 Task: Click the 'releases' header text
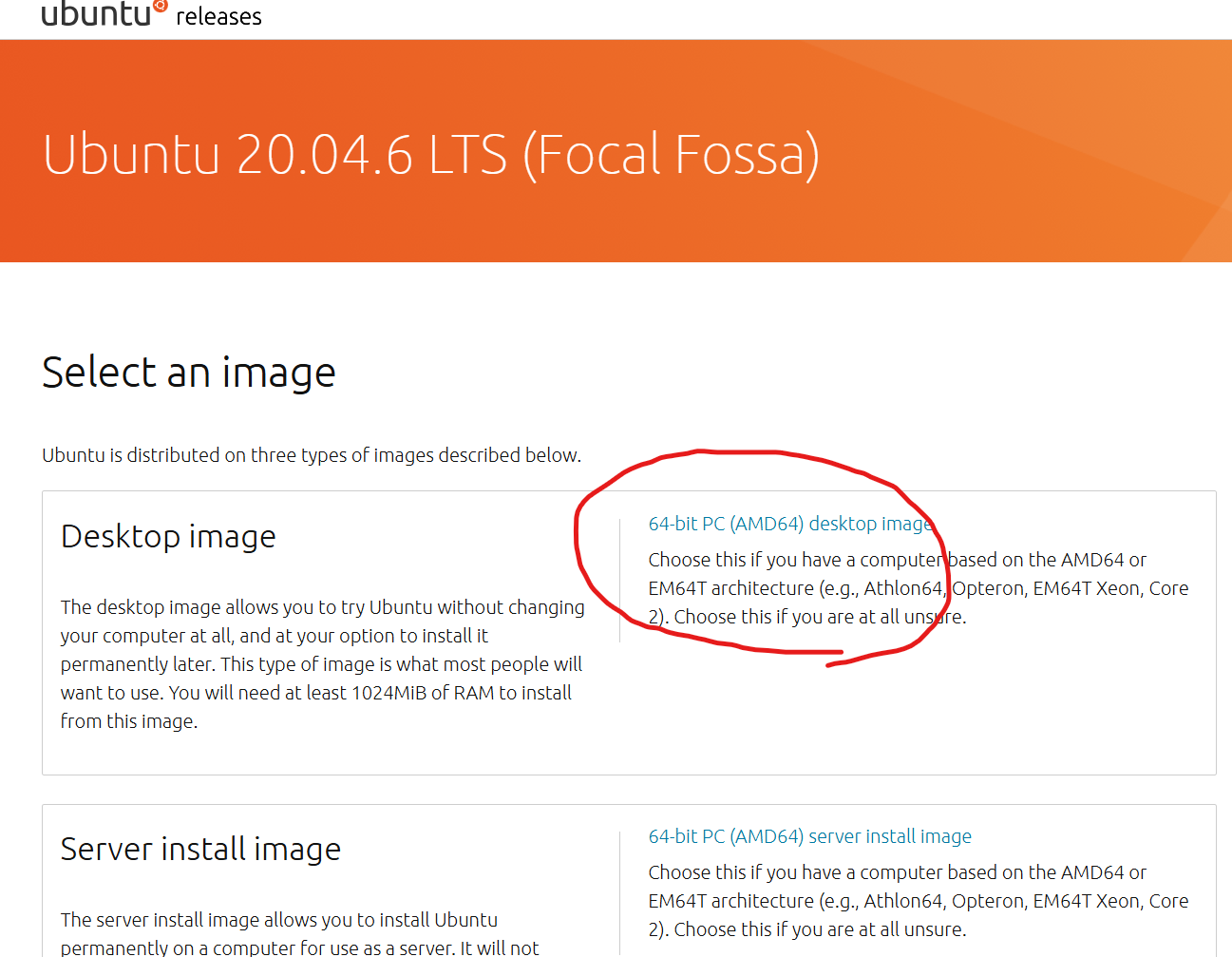click(218, 16)
